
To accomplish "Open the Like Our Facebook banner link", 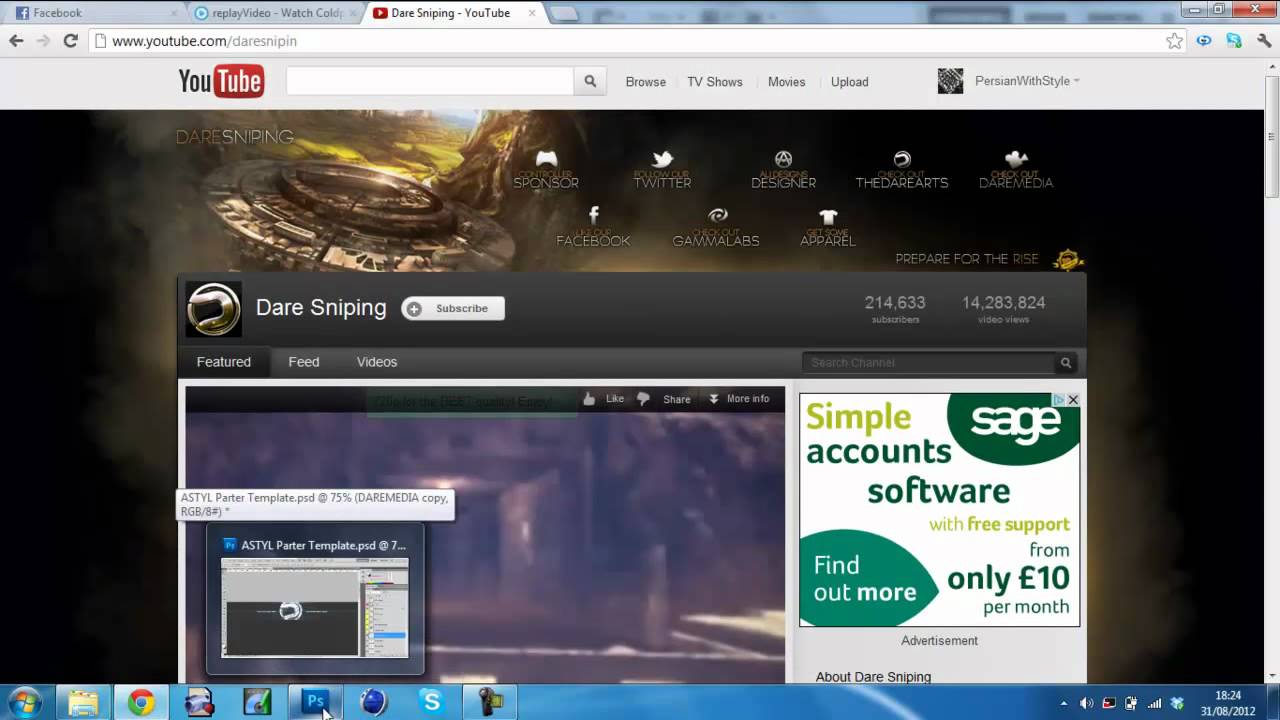I will pos(593,227).
